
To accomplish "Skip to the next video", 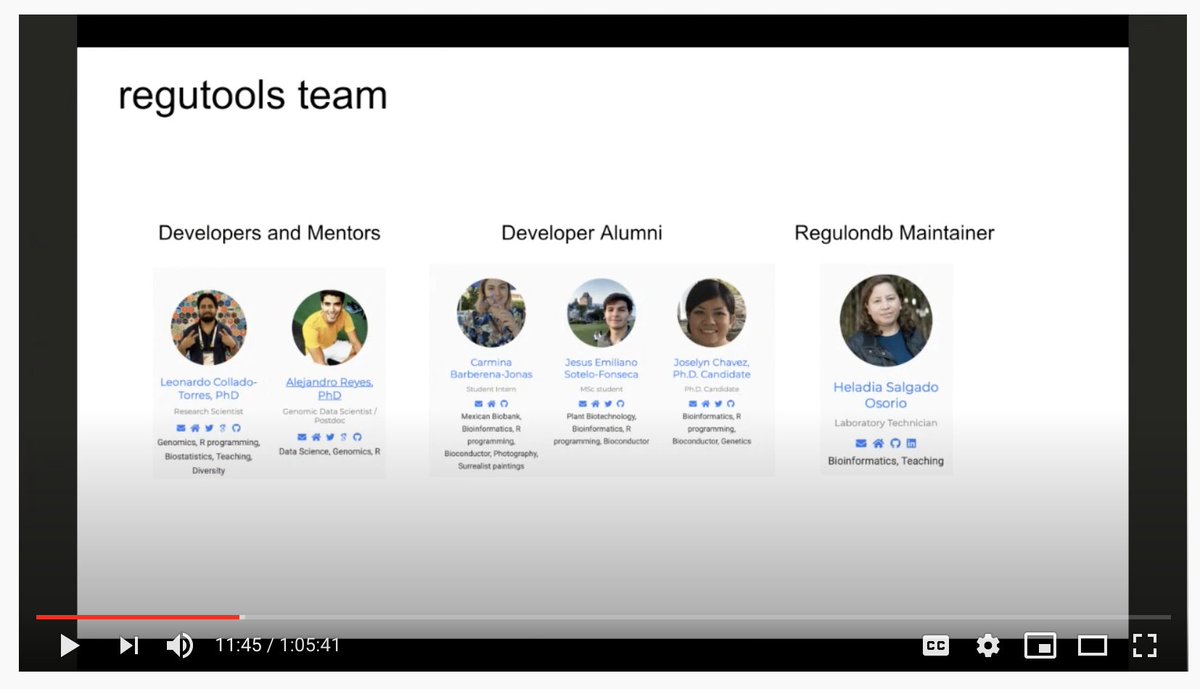I will pos(129,646).
